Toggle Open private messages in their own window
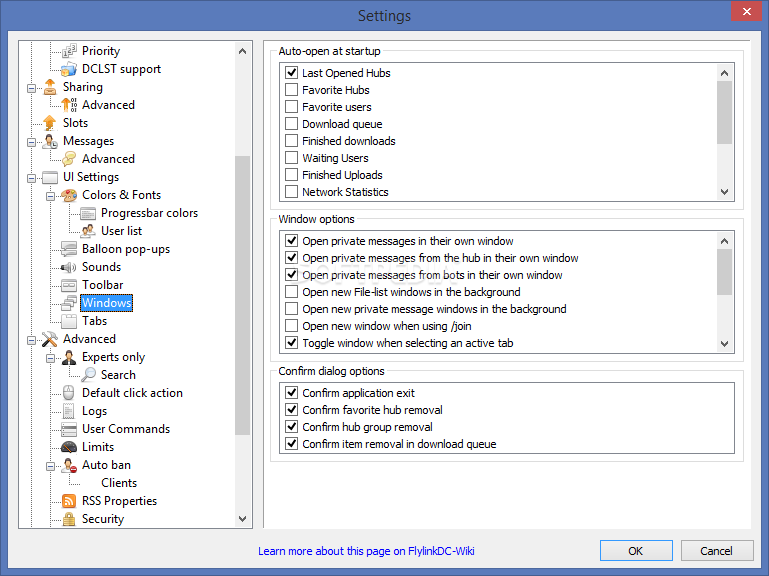769x576 pixels. 291,241
